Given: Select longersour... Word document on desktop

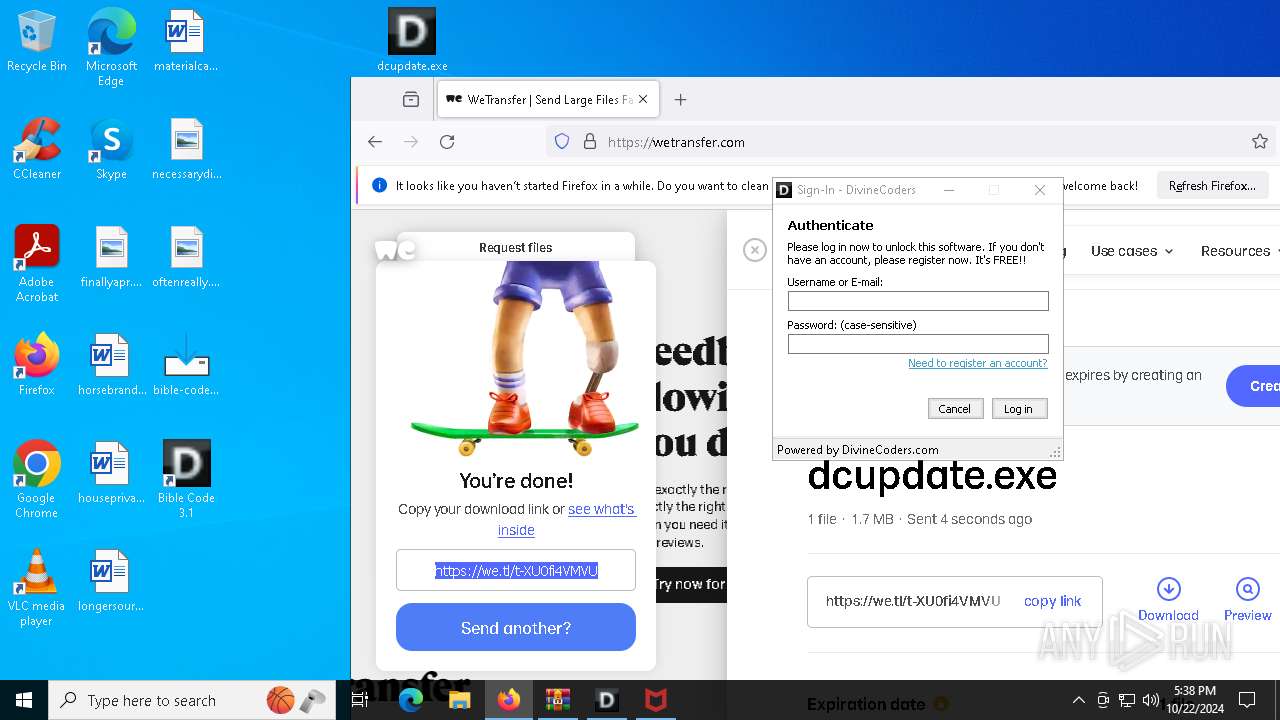Looking at the screenshot, I should click(111, 581).
